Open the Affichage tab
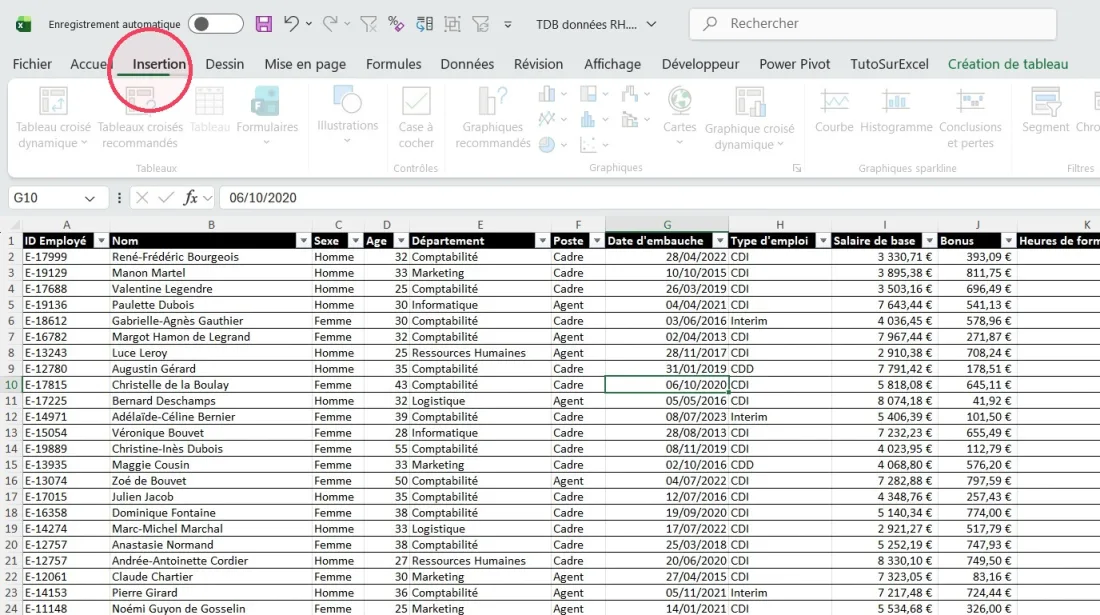Screen dimensions: 1100x615 click(x=612, y=64)
